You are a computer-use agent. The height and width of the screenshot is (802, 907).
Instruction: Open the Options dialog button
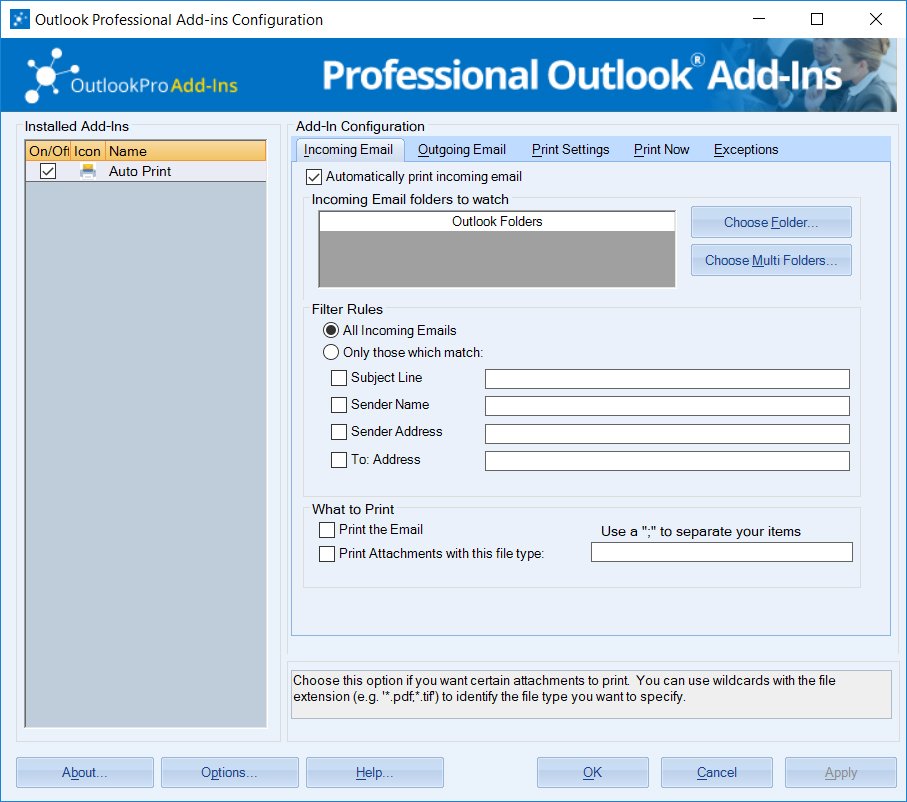(x=229, y=772)
